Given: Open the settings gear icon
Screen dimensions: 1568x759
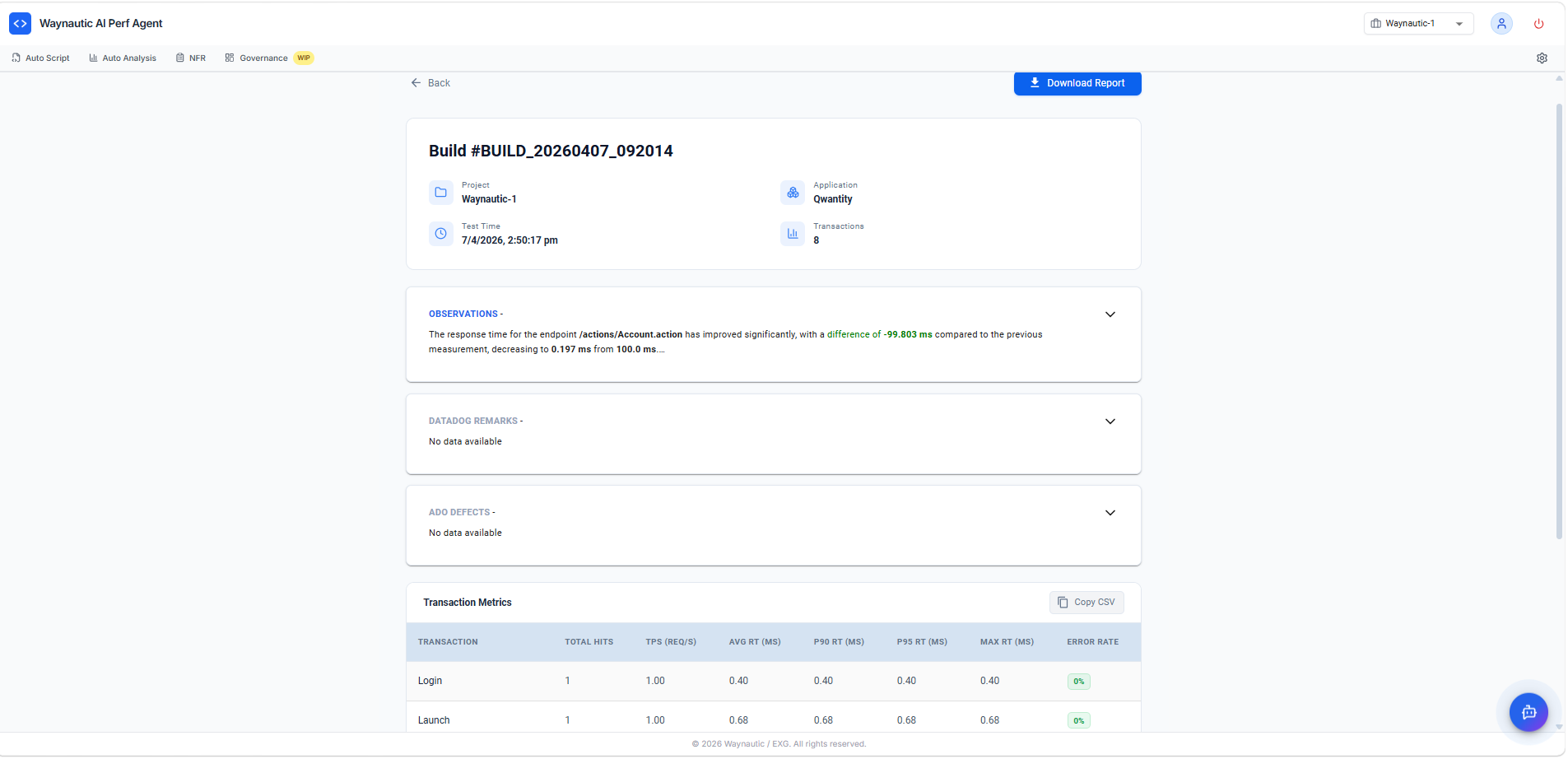Looking at the screenshot, I should tap(1542, 58).
